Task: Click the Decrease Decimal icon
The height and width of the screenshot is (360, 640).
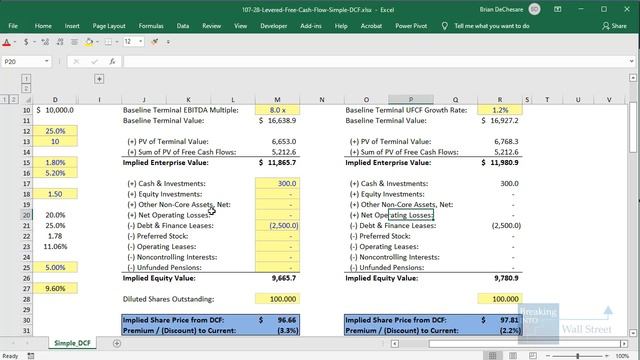Action: pos(60,42)
